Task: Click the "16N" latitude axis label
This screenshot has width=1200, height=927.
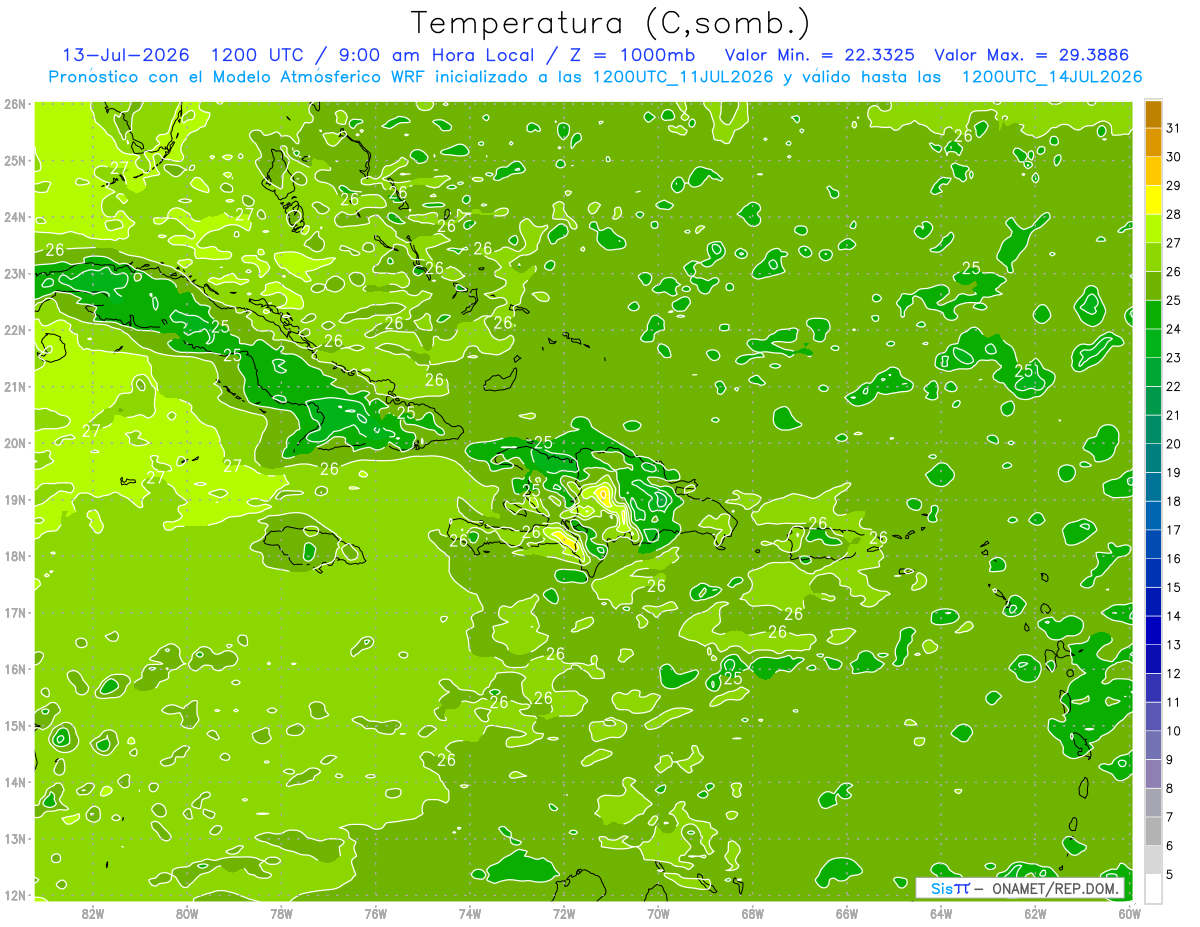Action: [14, 669]
